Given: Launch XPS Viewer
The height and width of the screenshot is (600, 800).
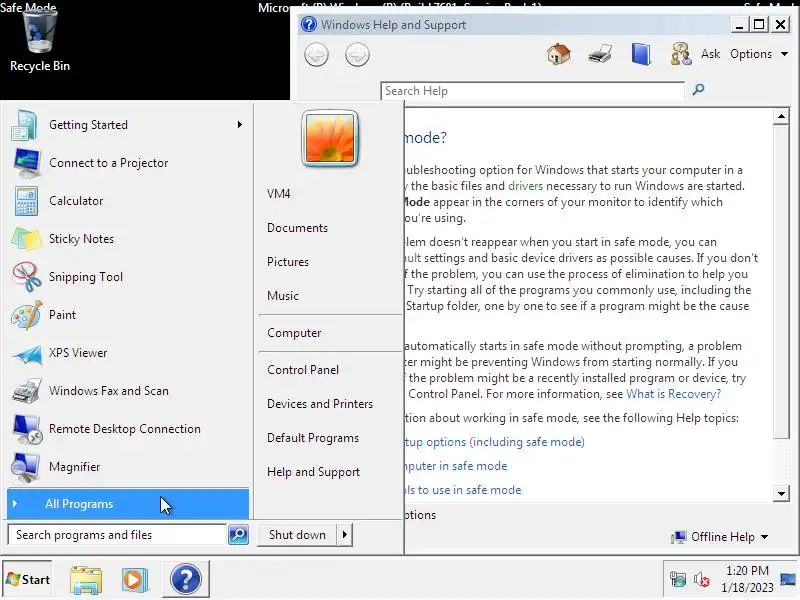Looking at the screenshot, I should coord(128,353).
